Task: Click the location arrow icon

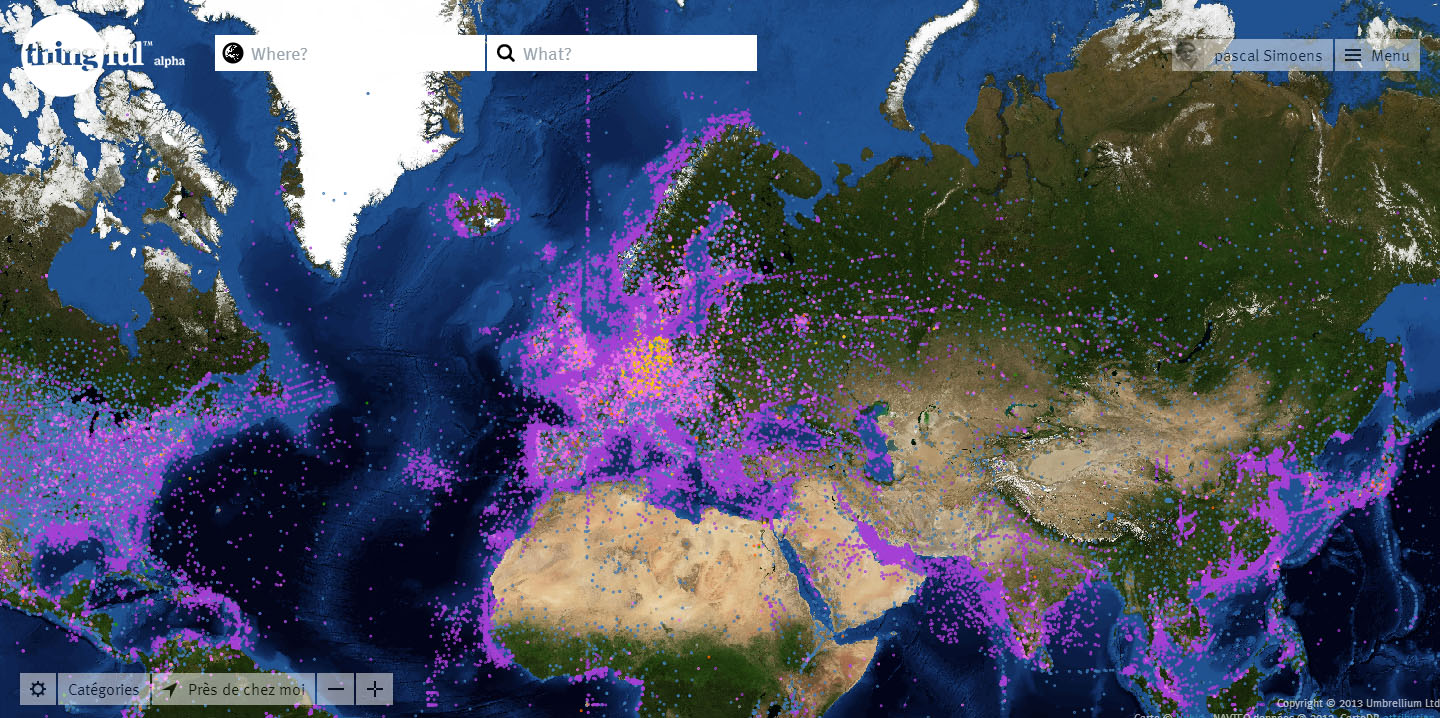Action: pyautogui.click(x=171, y=689)
